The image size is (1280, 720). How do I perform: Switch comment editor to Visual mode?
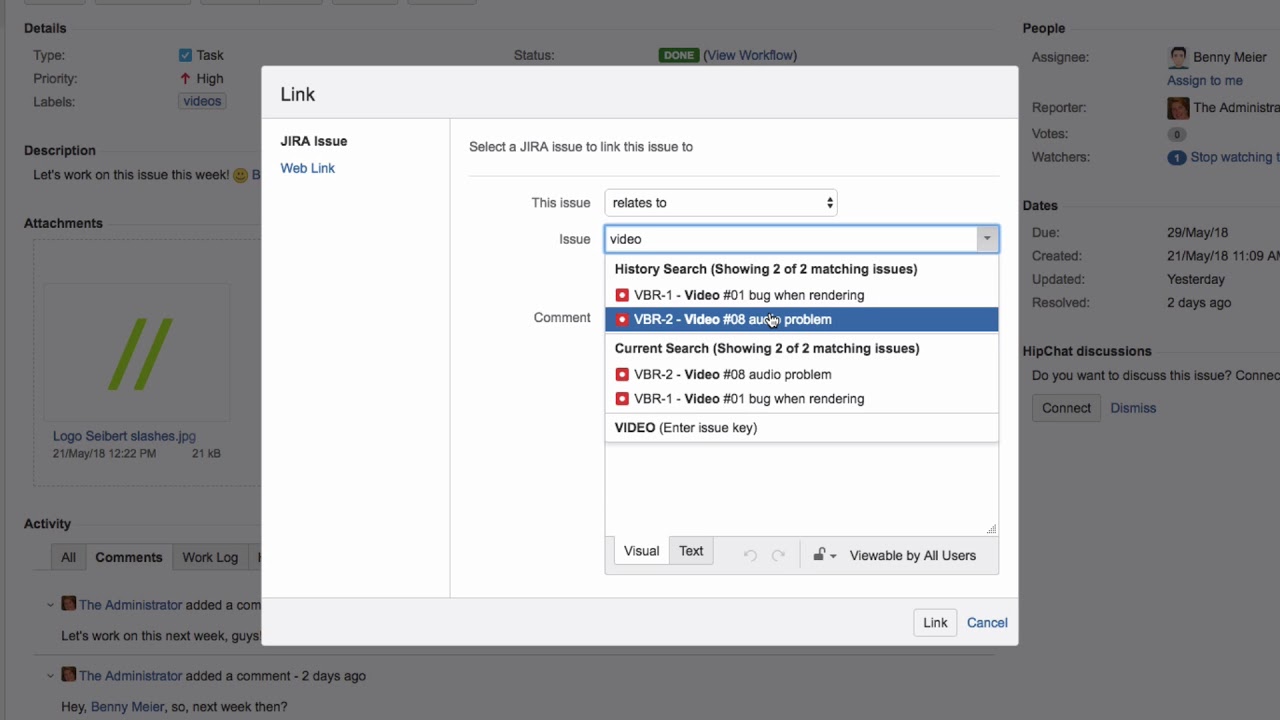point(641,551)
